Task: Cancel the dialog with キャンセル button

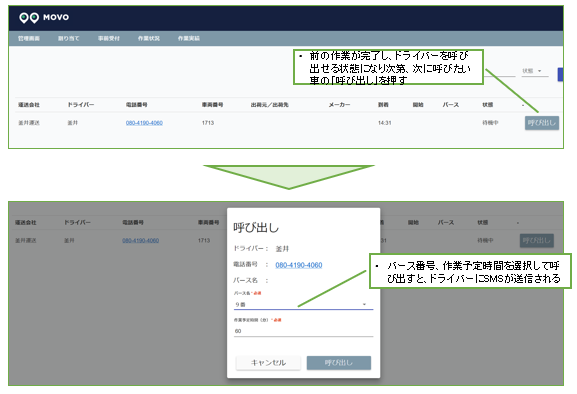Action: pos(268,363)
